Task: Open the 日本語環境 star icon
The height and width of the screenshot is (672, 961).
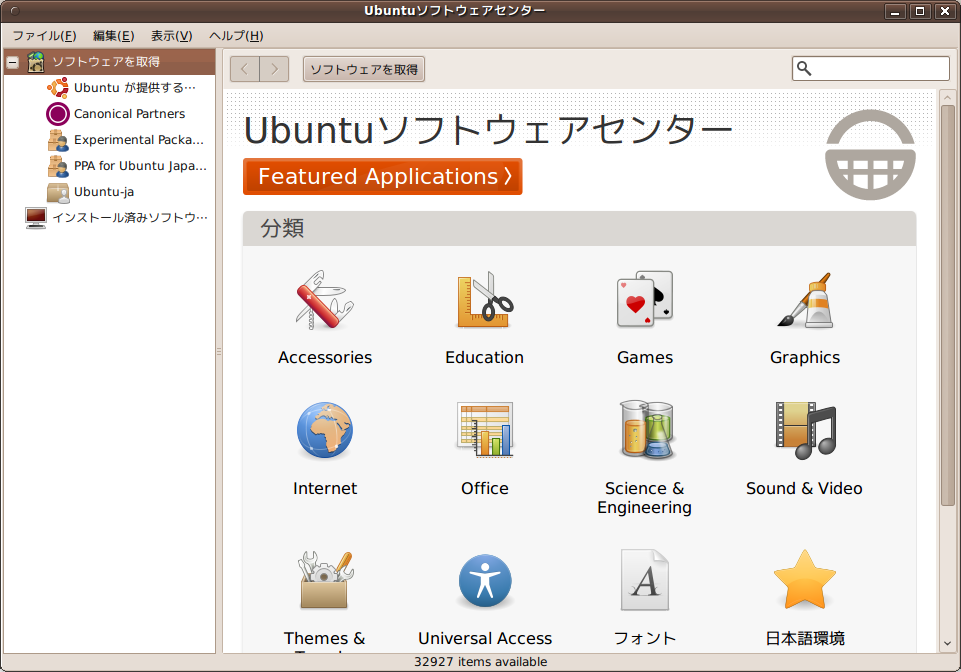Action: point(805,579)
